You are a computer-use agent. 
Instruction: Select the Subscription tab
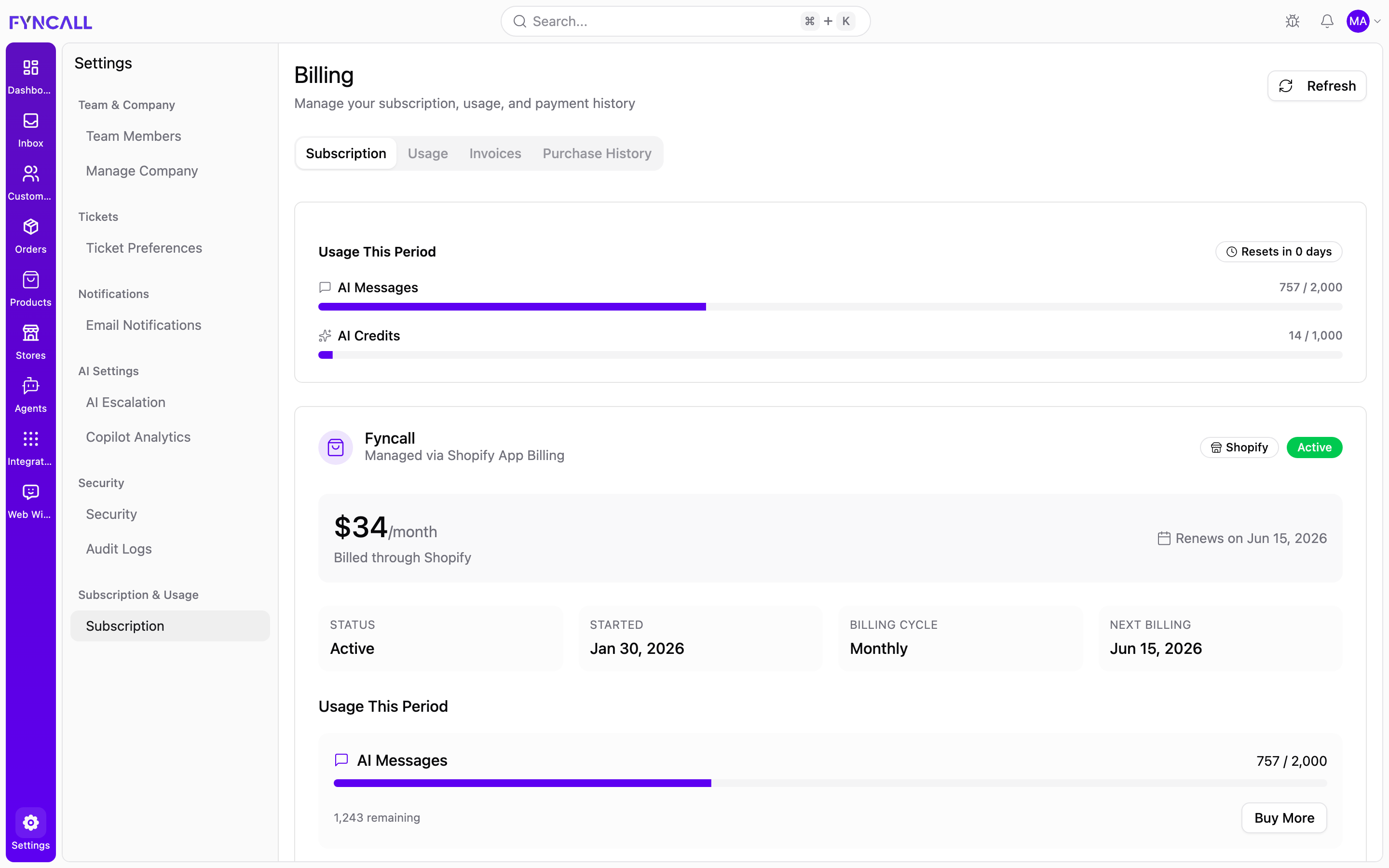(346, 153)
